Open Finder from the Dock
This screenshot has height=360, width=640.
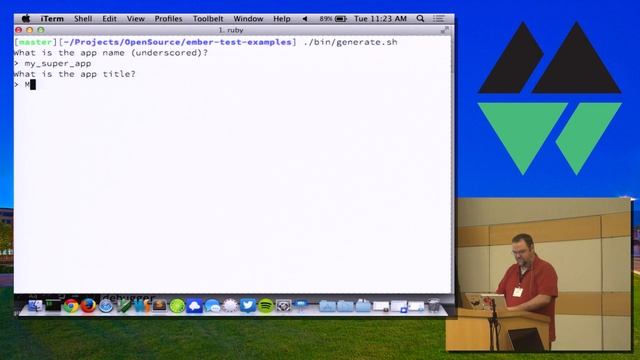click(35, 305)
